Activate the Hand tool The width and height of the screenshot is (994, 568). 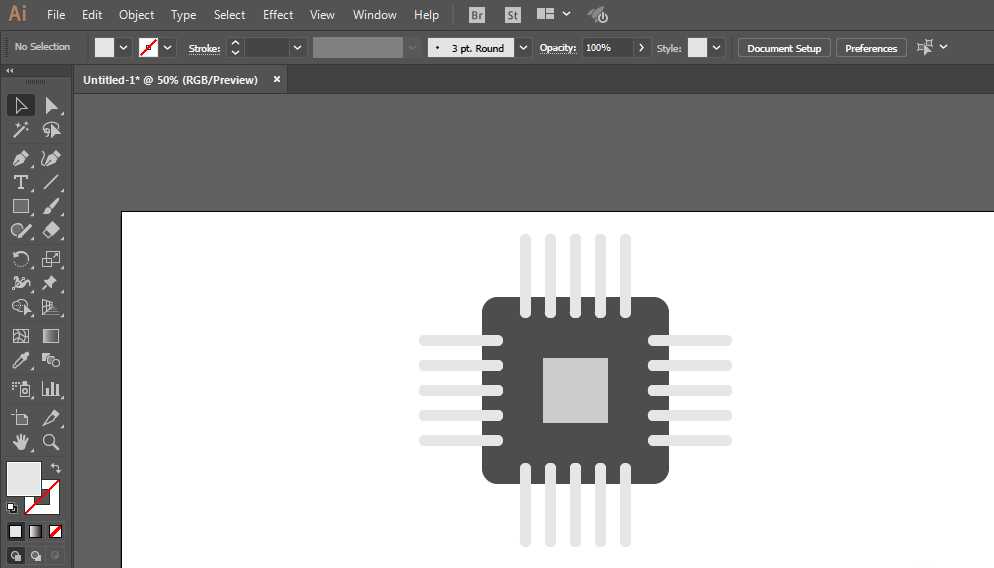(20, 441)
